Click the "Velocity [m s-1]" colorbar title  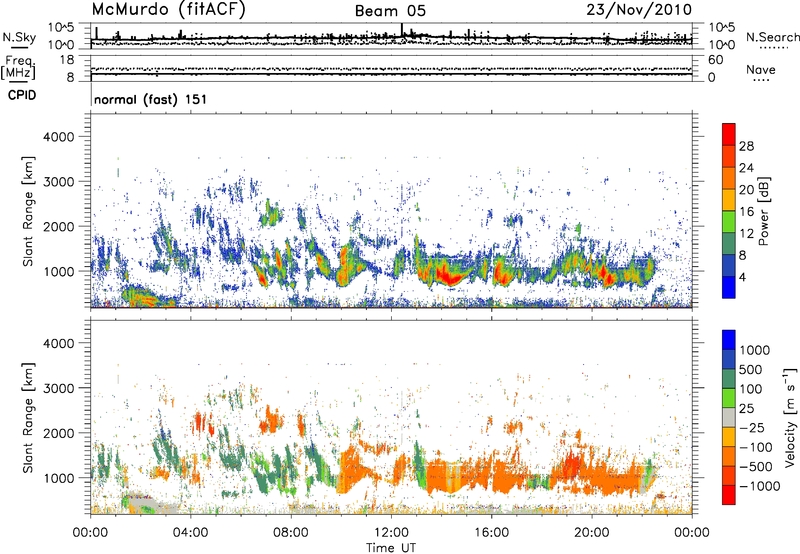coord(790,417)
